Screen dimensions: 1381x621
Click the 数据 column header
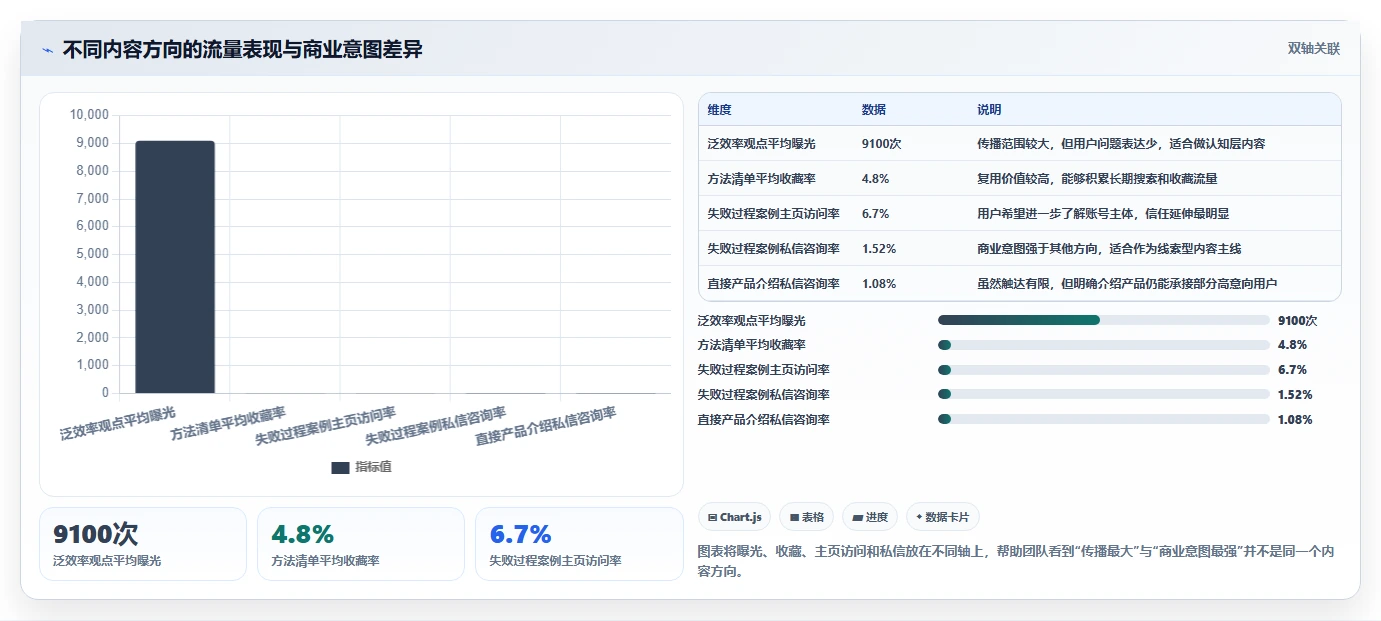(873, 110)
